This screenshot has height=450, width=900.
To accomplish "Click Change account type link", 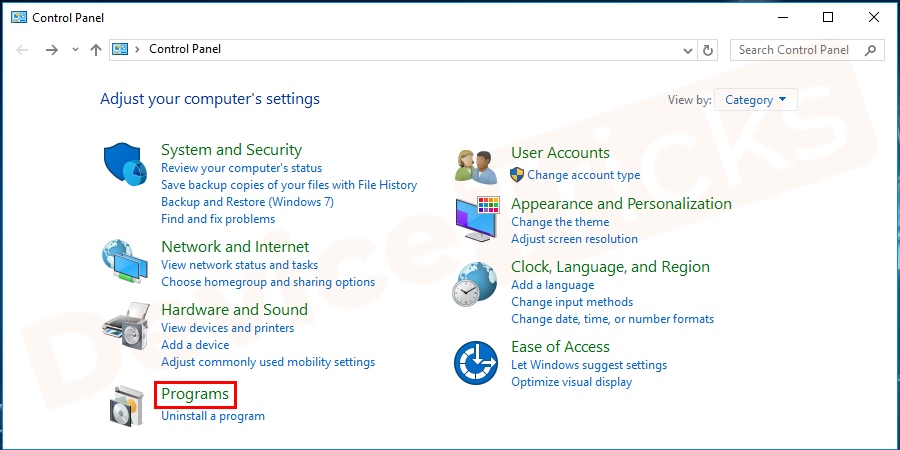I will click(584, 175).
